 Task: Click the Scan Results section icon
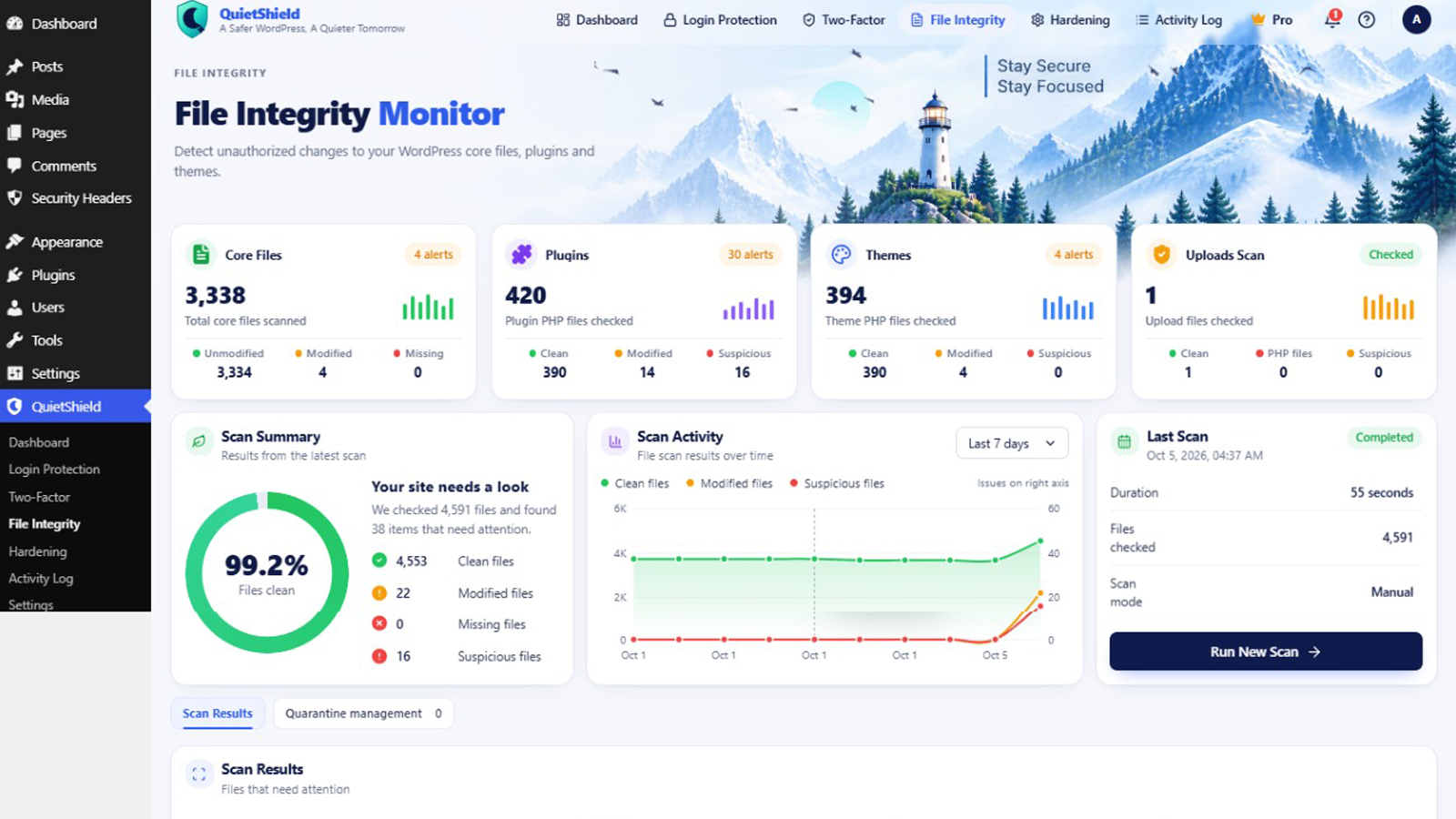[198, 773]
